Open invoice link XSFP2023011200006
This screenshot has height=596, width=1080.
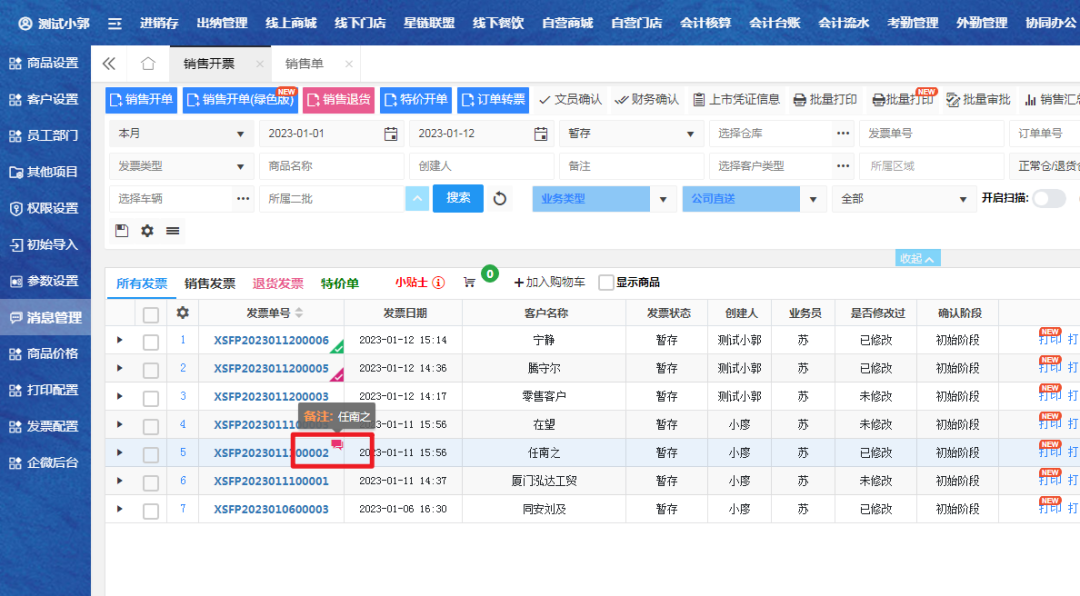tap(270, 341)
